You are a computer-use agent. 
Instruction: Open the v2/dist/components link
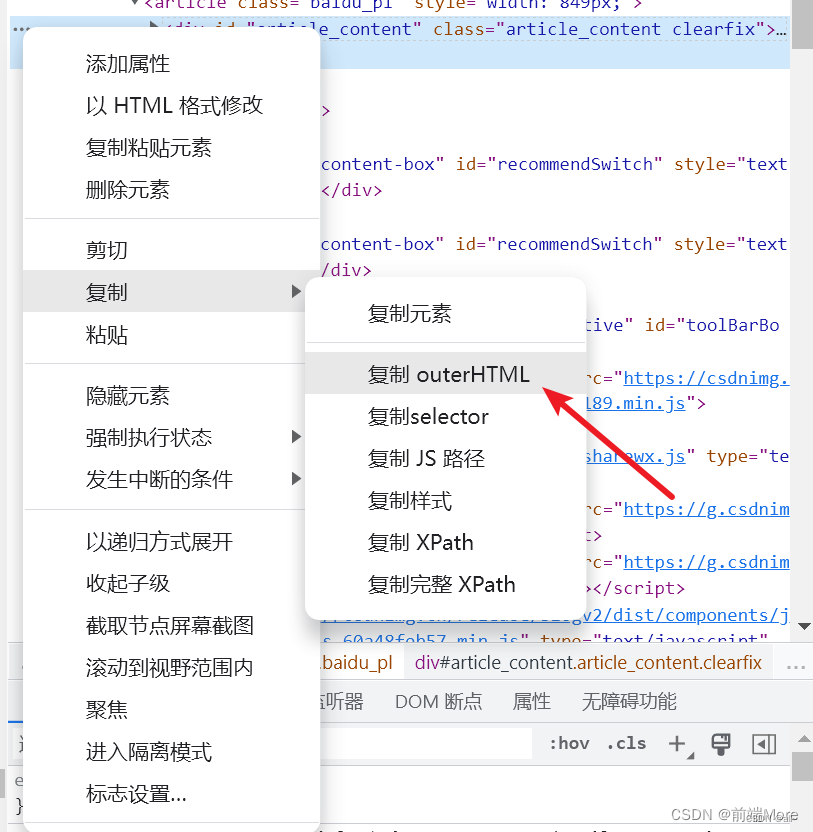tap(686, 616)
